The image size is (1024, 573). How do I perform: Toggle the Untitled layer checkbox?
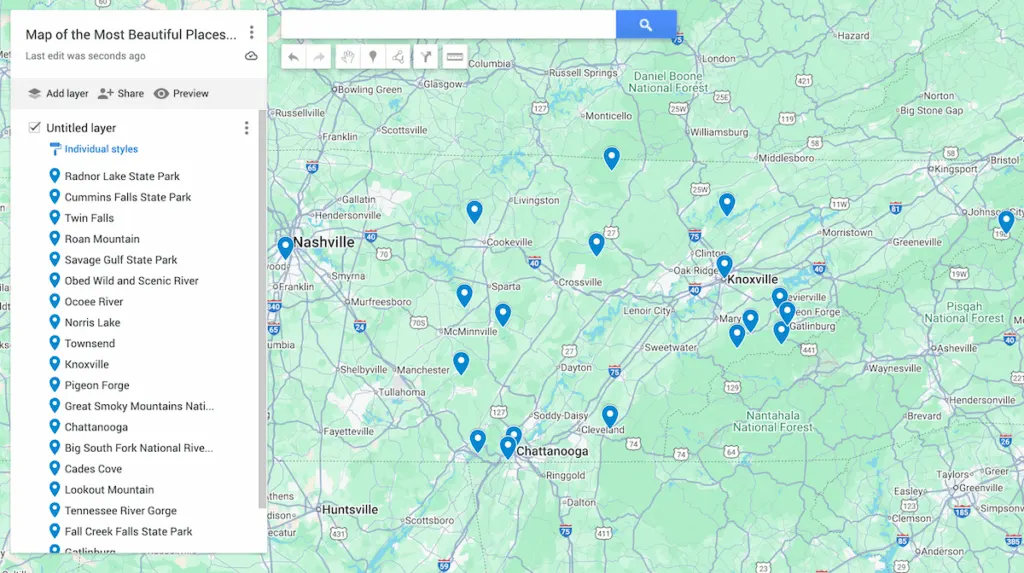coord(35,127)
